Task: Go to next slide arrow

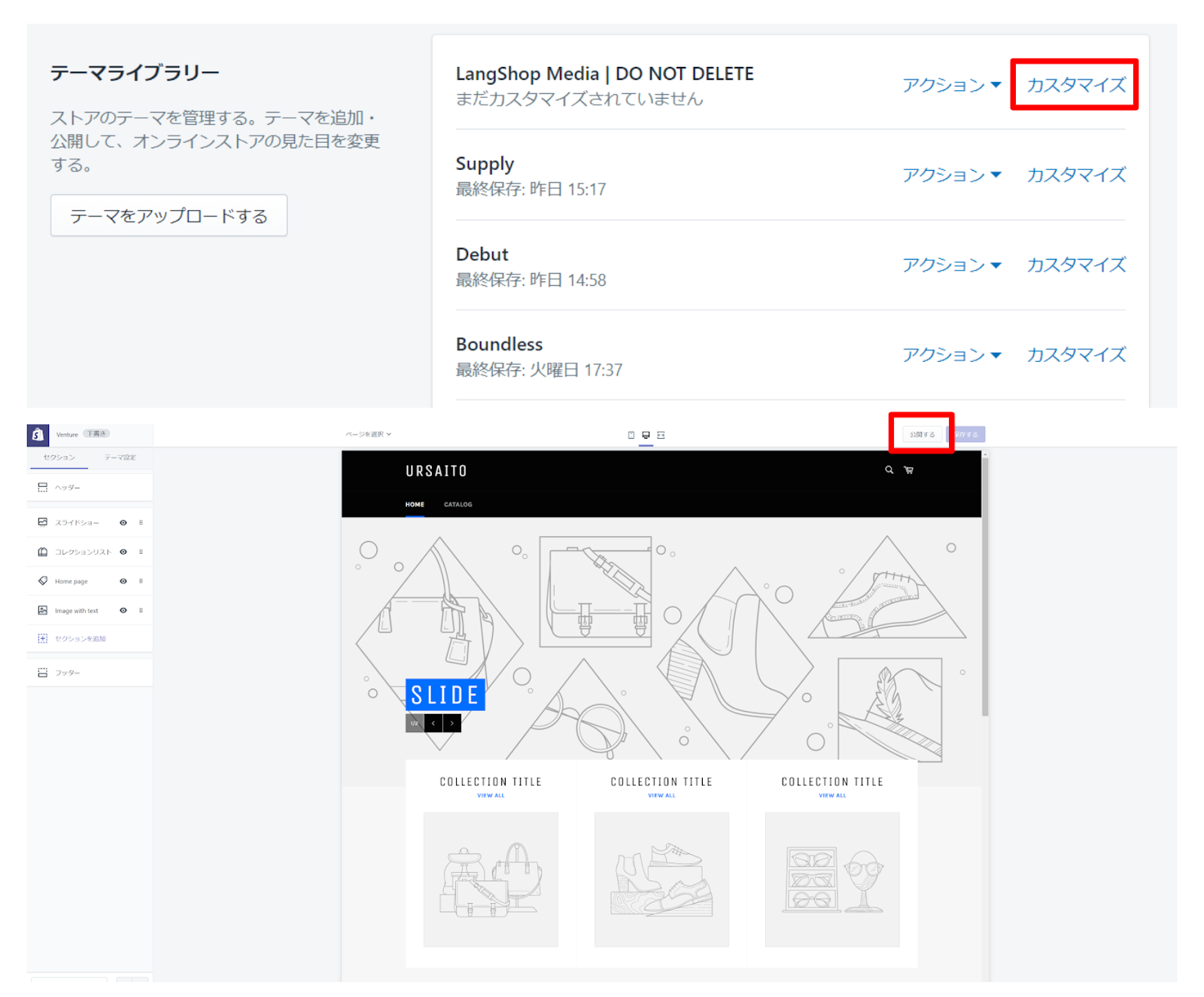Action: click(x=452, y=723)
